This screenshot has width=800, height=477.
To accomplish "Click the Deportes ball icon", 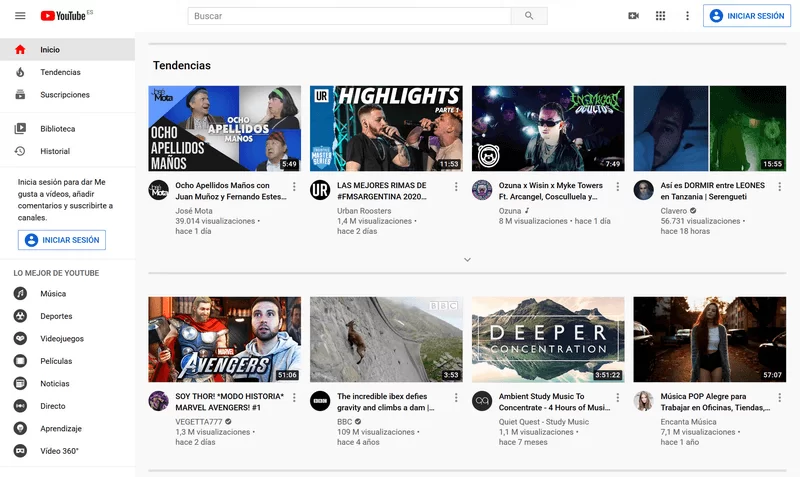I will [20, 316].
